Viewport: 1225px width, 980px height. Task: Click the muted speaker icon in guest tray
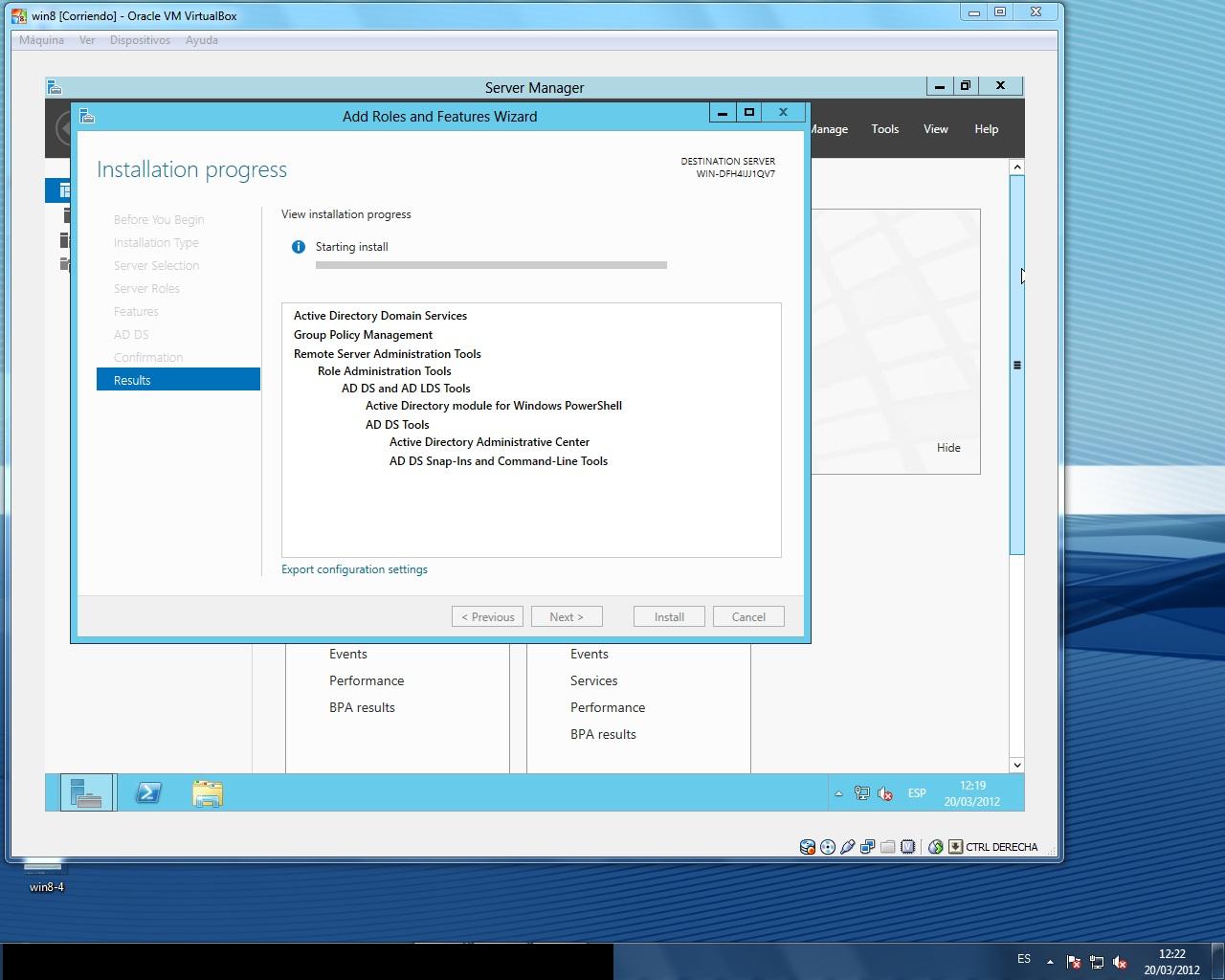click(x=885, y=793)
